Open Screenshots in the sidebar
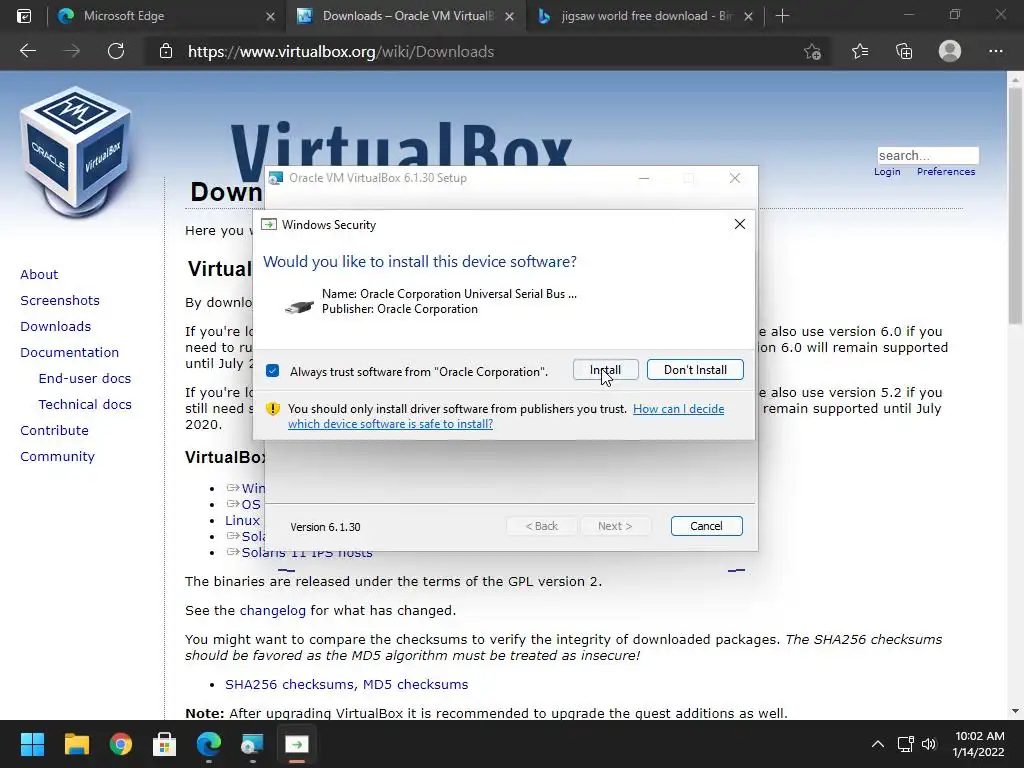This screenshot has width=1024, height=768. (x=60, y=300)
